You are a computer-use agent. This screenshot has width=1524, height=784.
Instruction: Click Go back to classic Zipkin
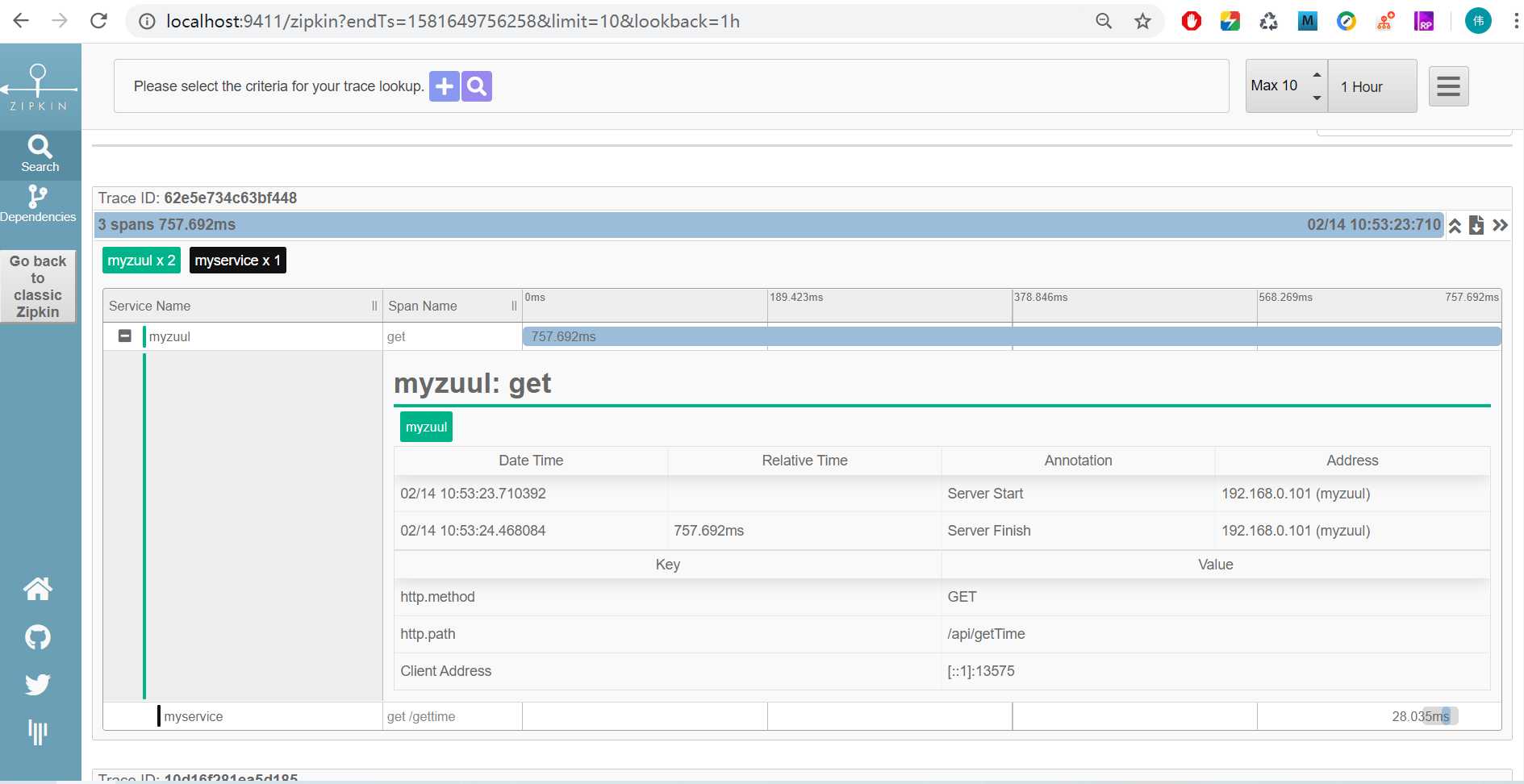click(x=38, y=286)
